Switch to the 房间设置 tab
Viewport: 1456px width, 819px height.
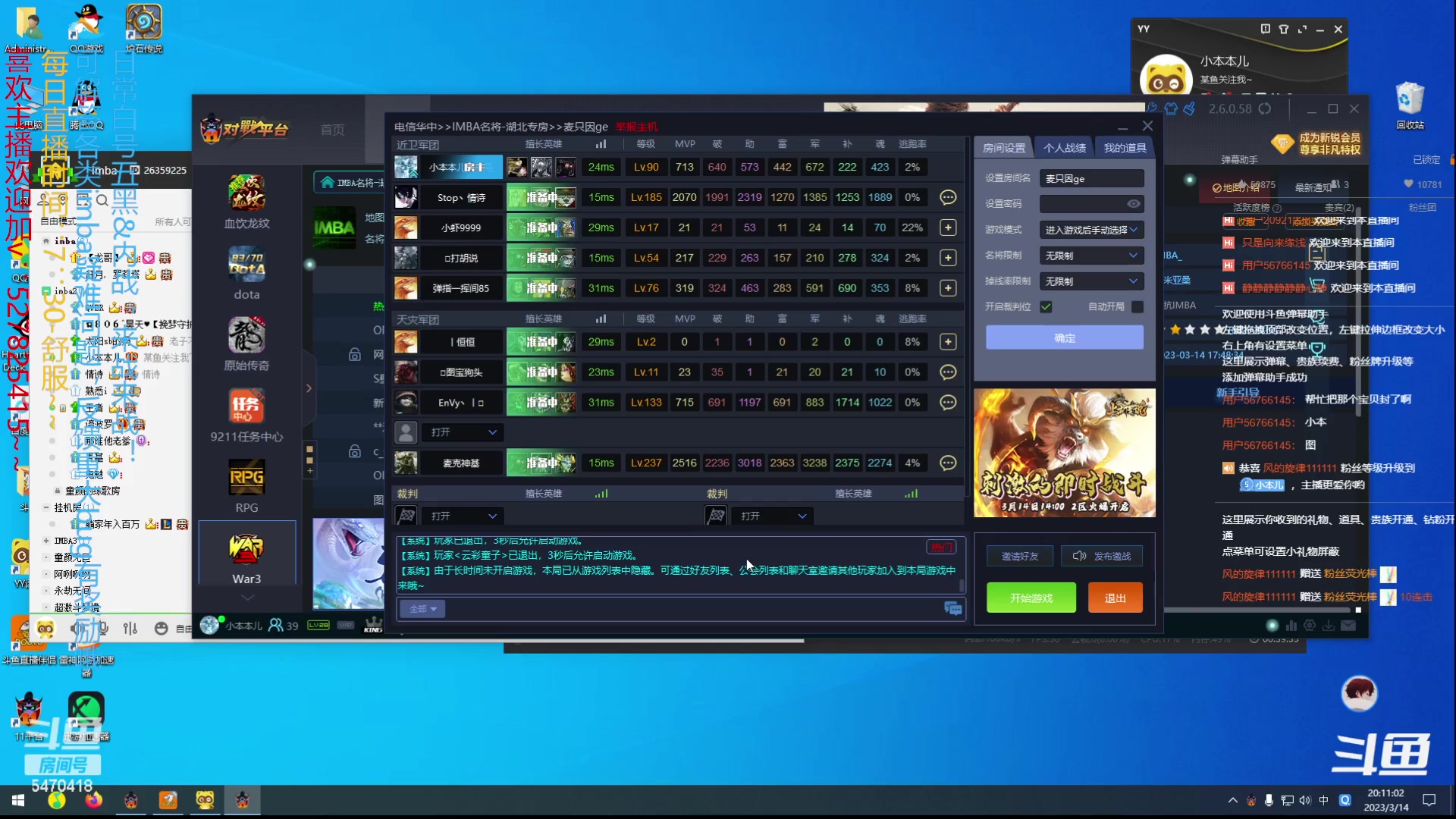pos(1004,148)
